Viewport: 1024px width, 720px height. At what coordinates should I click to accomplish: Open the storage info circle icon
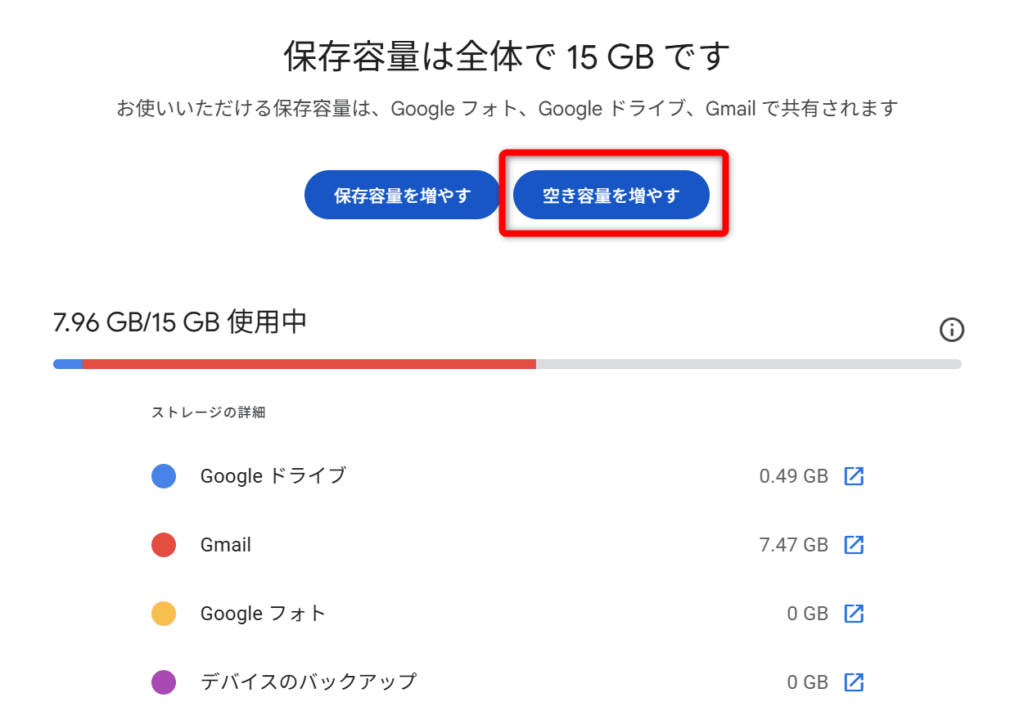951,329
